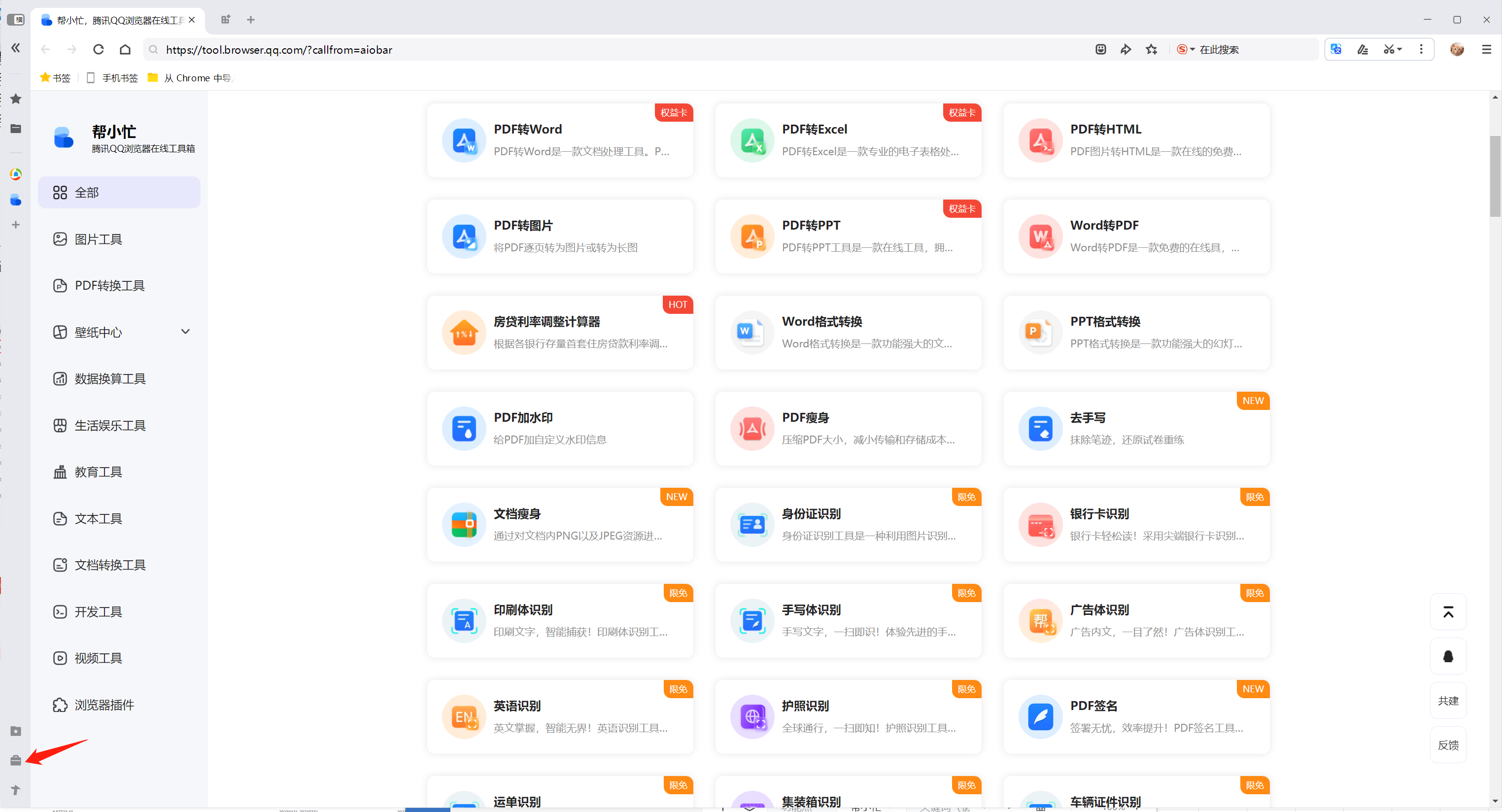Select the screenshot scissors tool icon
The width and height of the screenshot is (1502, 812).
1389,50
